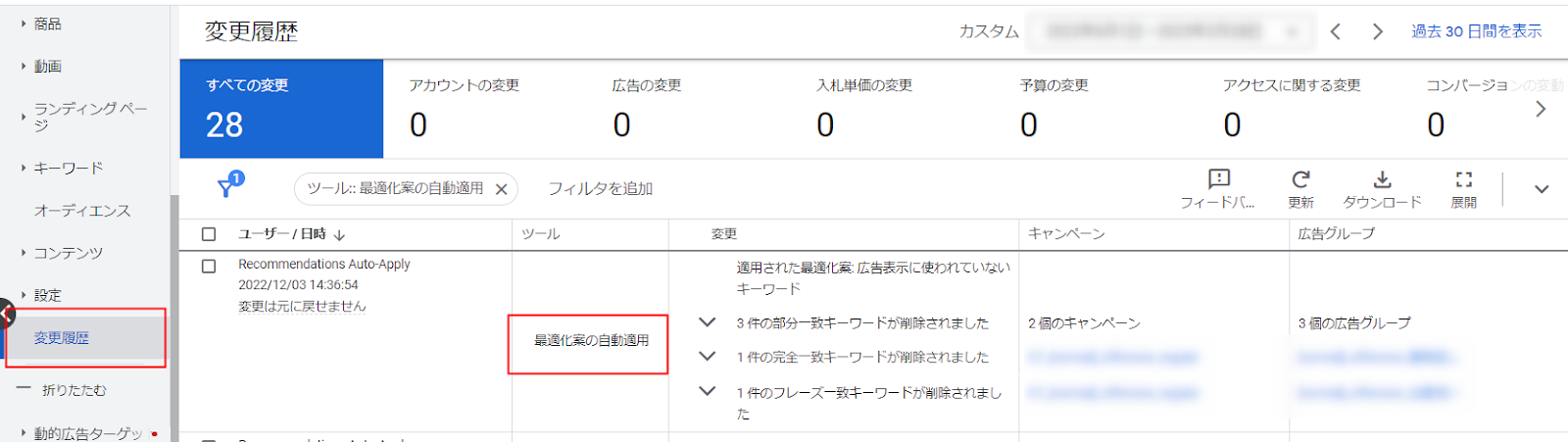The image size is (1568, 442).
Task: Click フィルタを追加 to add filter
Action: (x=600, y=188)
